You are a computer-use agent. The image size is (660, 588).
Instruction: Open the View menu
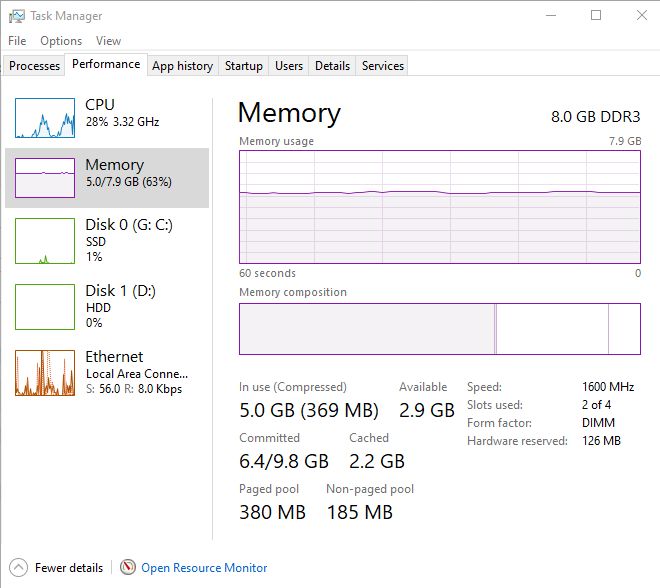[108, 41]
